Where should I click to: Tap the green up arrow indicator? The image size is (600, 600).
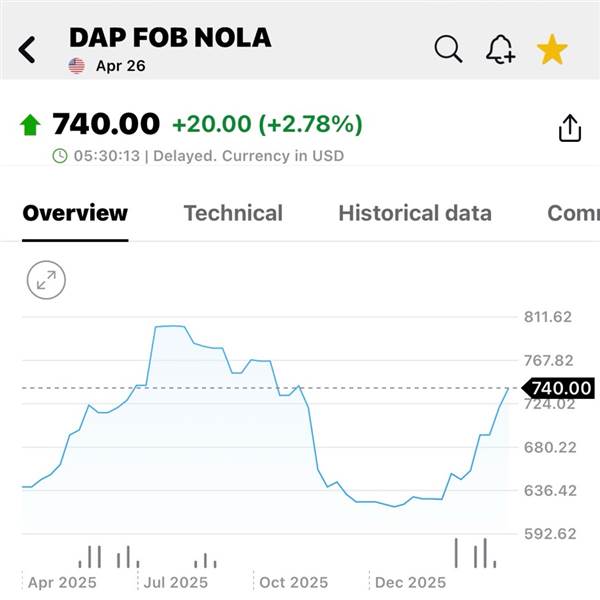click(x=30, y=125)
